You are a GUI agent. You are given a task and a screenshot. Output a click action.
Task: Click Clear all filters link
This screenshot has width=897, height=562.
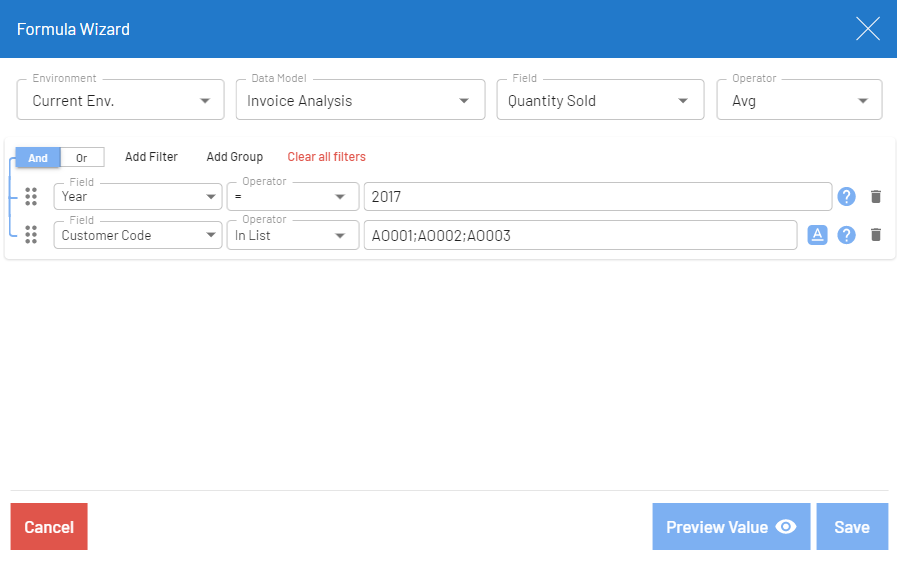[326, 157]
